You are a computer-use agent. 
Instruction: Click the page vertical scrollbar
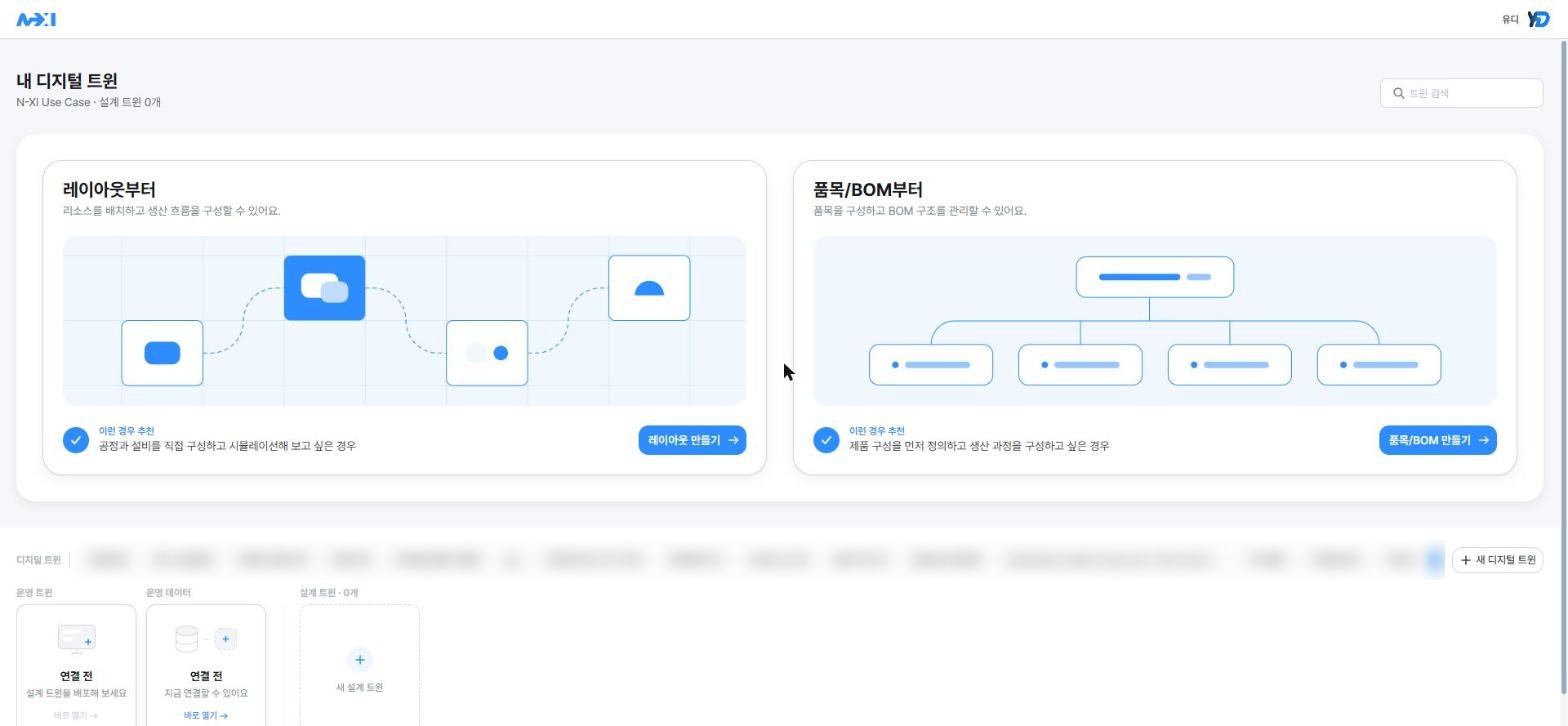1563,367
